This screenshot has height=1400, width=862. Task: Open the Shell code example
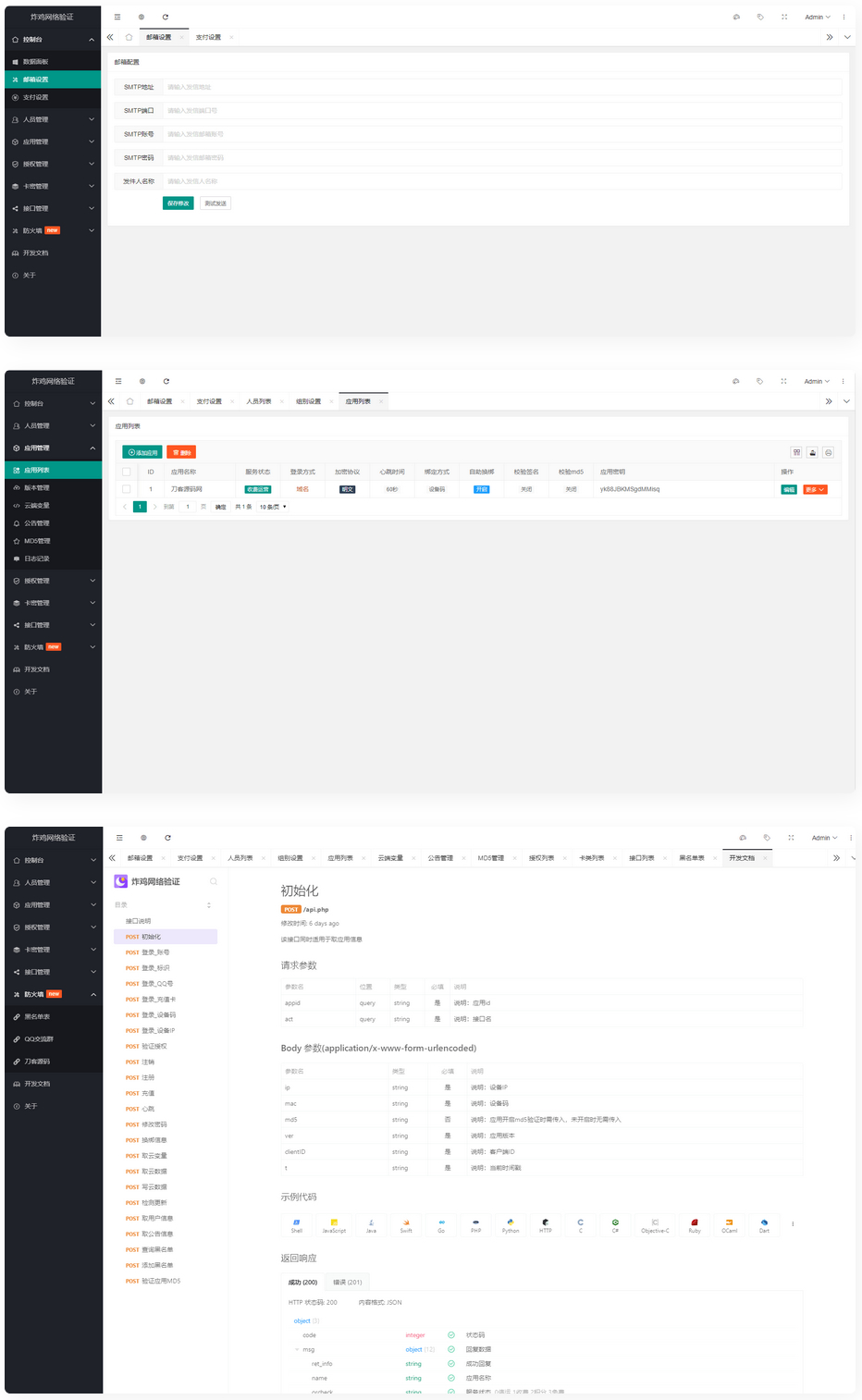pos(297,1225)
